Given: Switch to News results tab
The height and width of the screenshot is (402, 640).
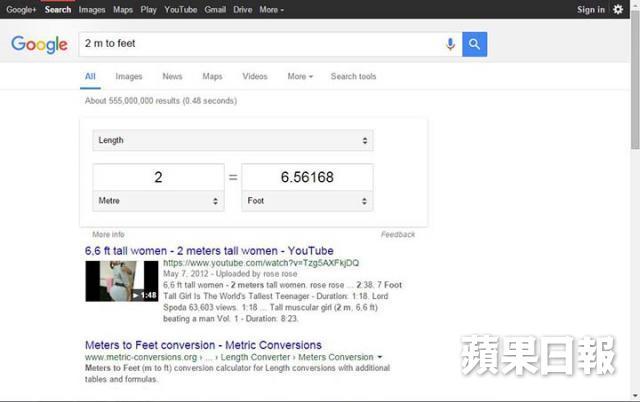Looking at the screenshot, I should tap(172, 76).
